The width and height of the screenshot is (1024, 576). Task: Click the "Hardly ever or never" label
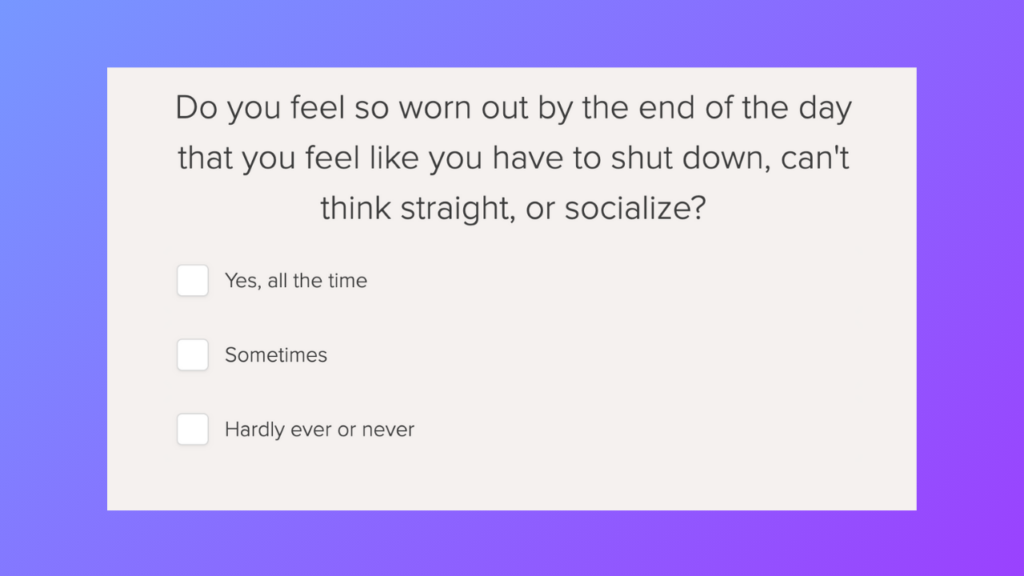point(319,430)
